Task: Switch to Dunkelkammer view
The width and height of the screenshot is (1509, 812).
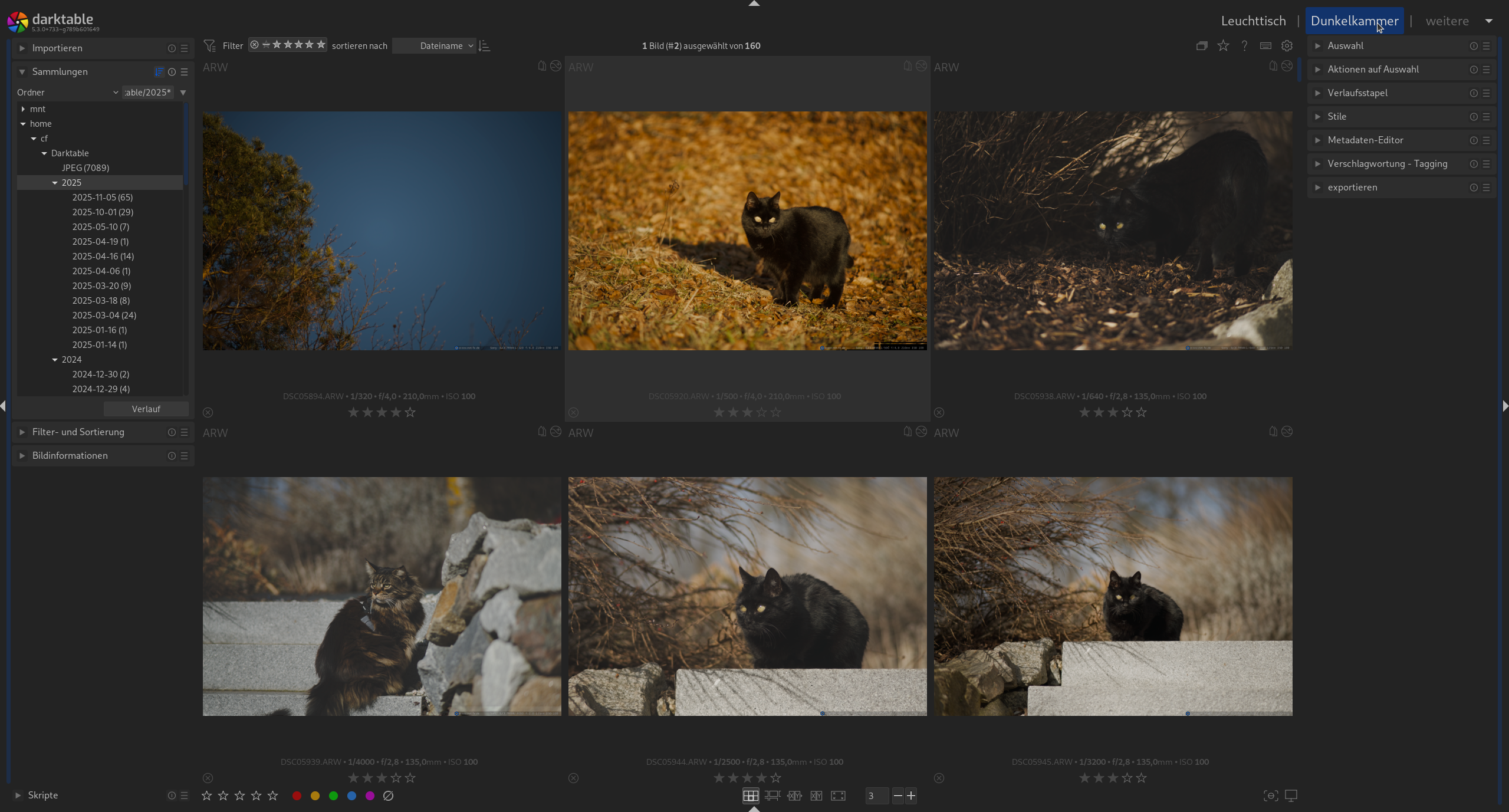Action: pos(1354,21)
